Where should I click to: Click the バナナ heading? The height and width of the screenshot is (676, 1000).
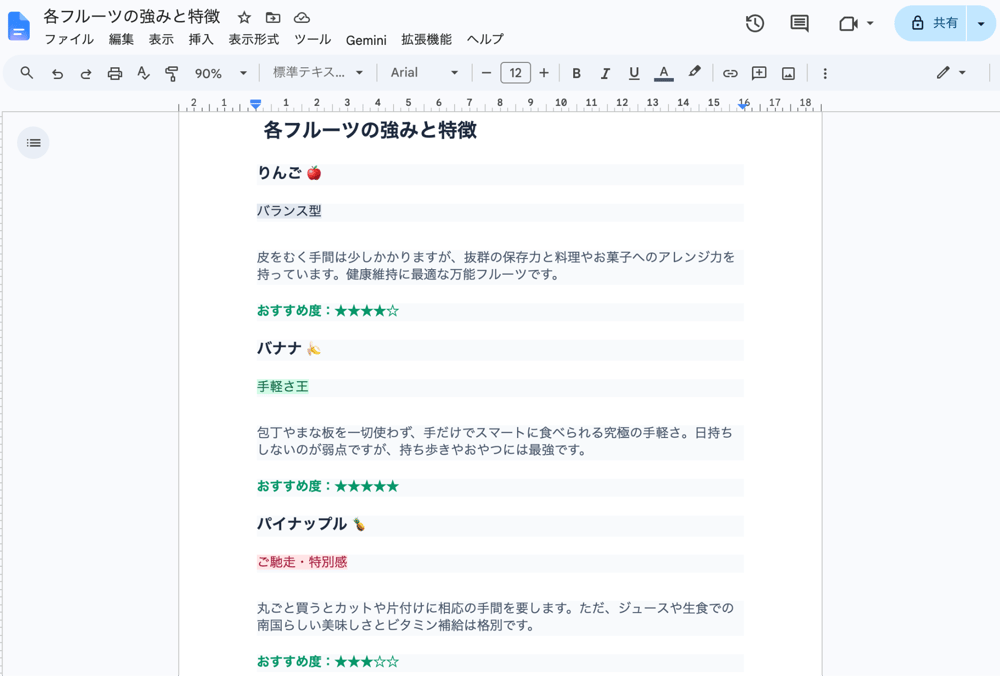289,349
